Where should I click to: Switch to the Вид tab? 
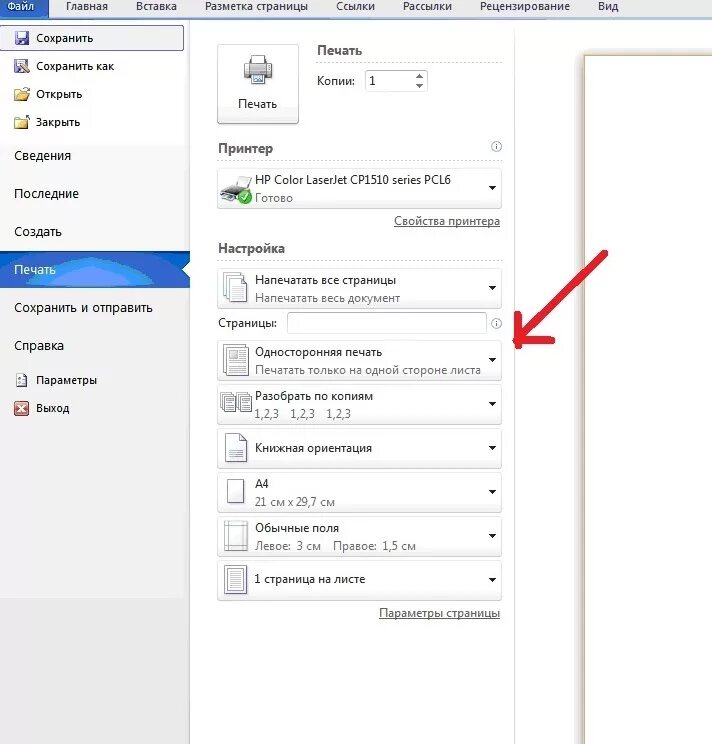click(x=608, y=7)
